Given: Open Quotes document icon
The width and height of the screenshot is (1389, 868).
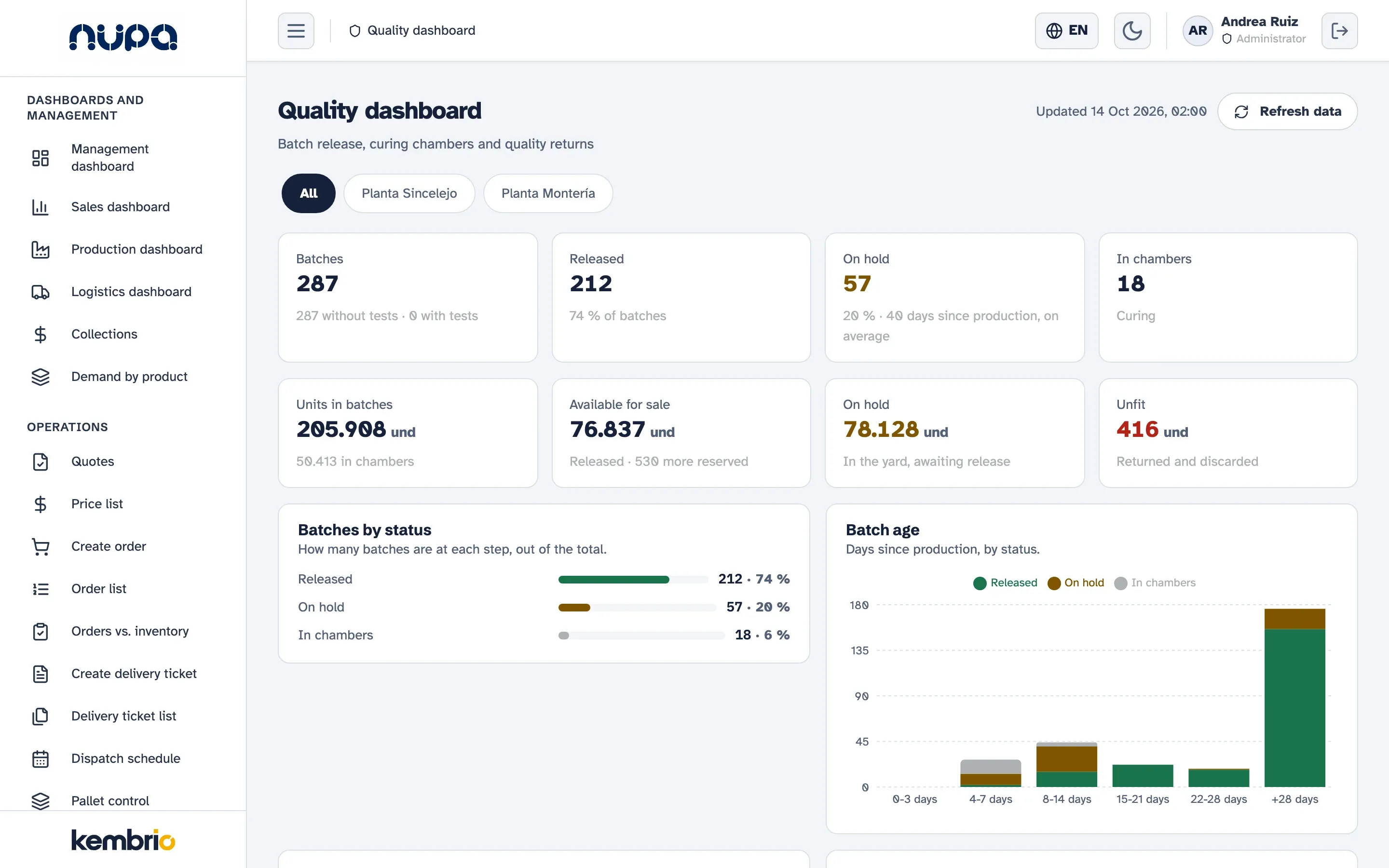Looking at the screenshot, I should pyautogui.click(x=40, y=461).
